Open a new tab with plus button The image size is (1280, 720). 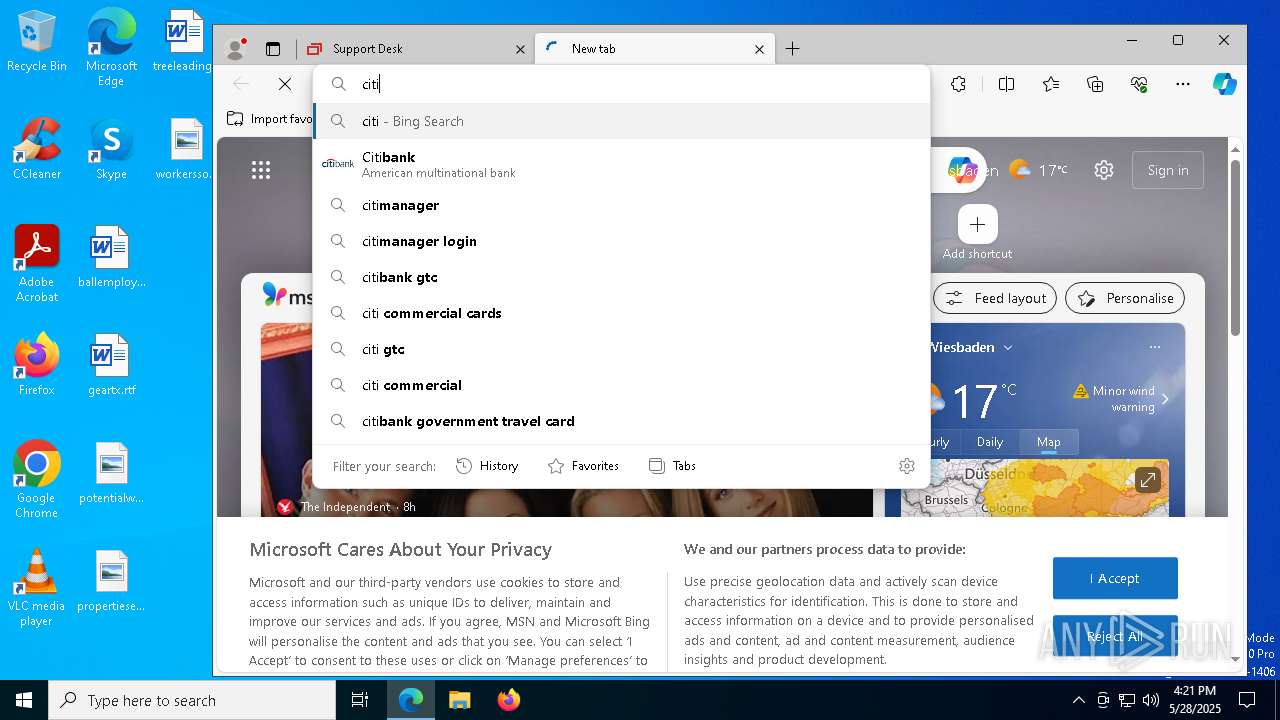pos(793,49)
